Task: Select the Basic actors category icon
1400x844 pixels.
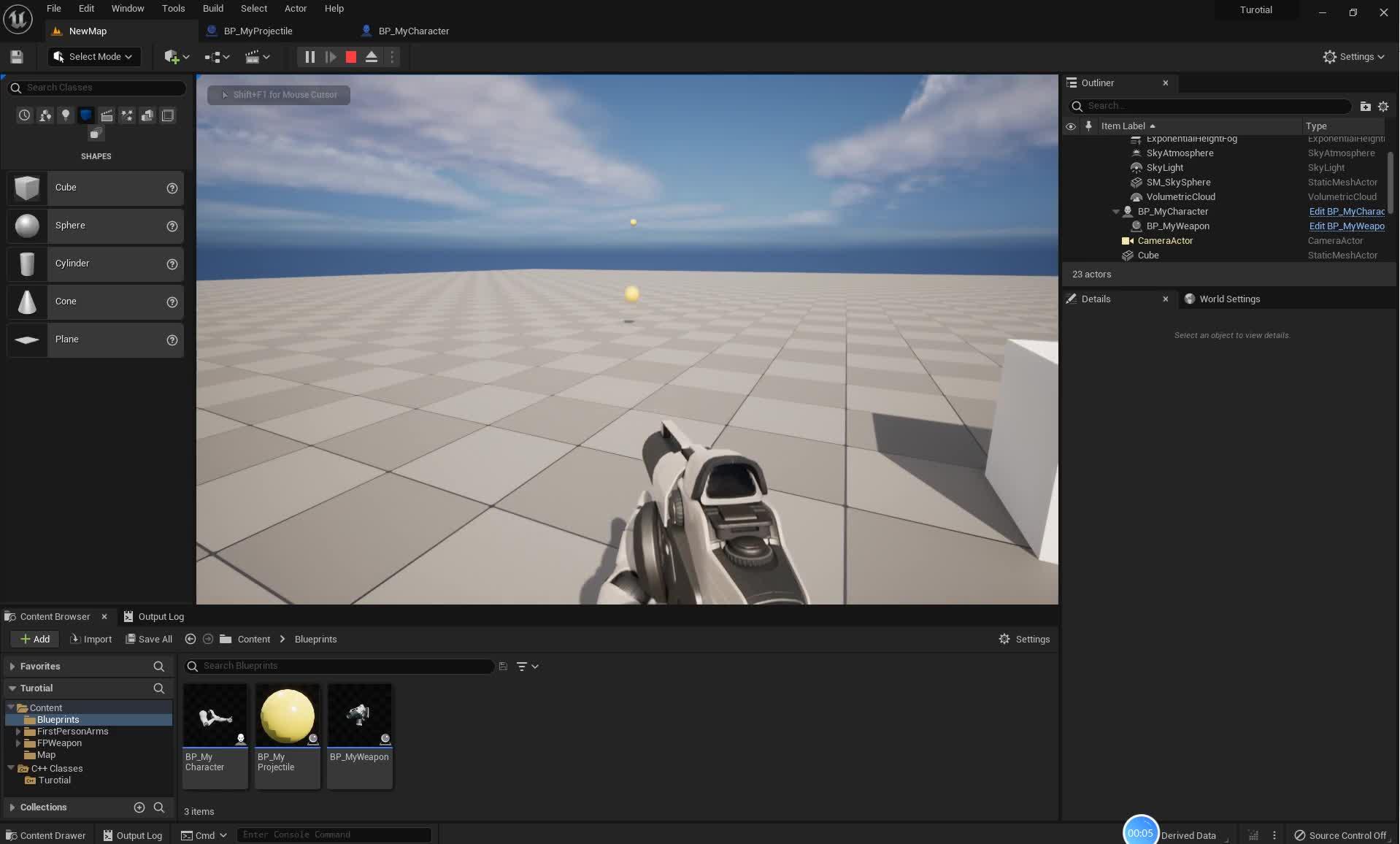Action: tap(45, 115)
